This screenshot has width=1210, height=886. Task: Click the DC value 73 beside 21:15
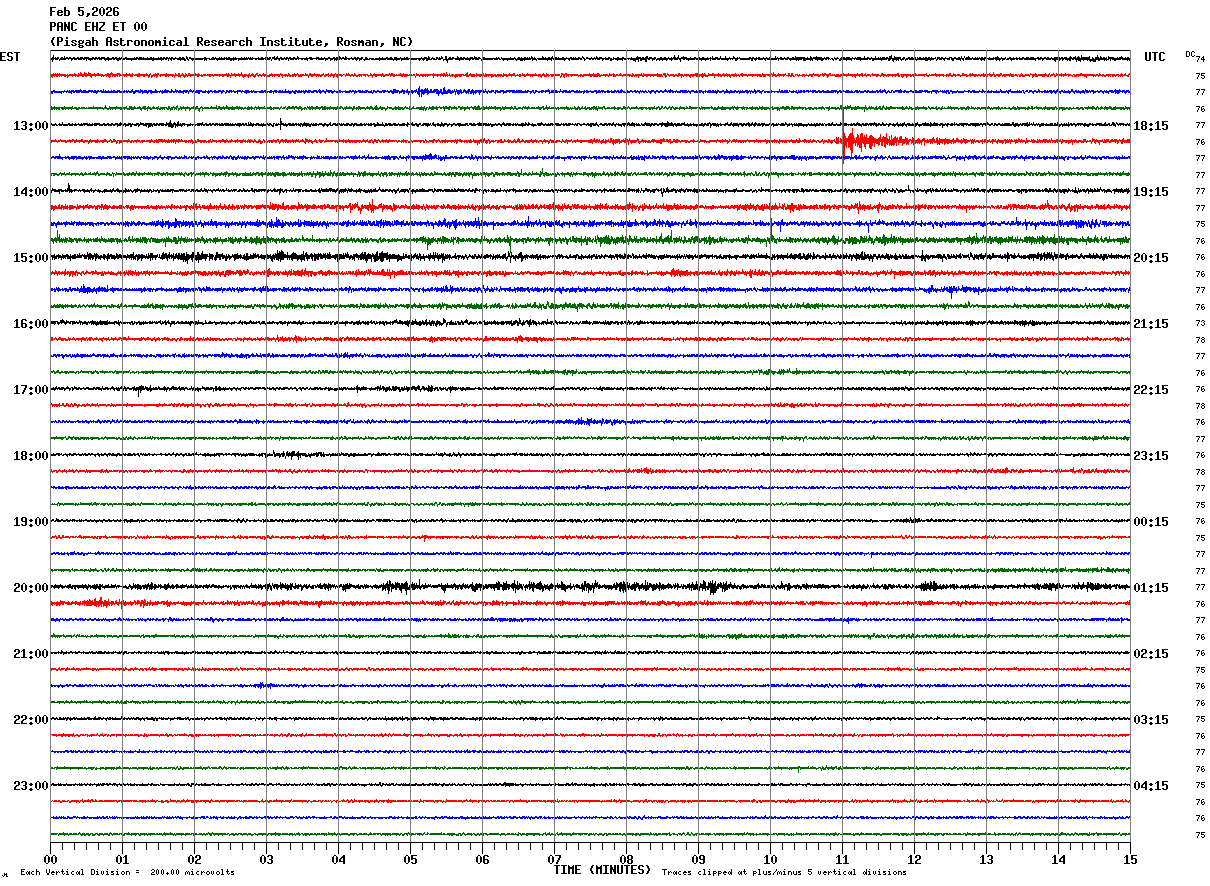coord(1200,324)
